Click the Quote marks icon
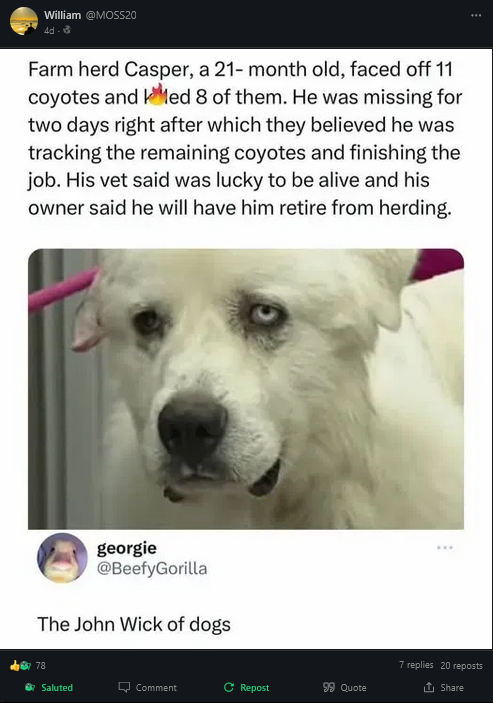 pos(329,687)
